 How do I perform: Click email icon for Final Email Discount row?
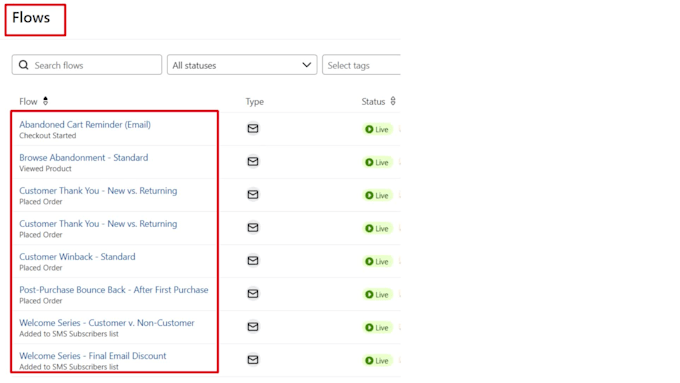[x=253, y=360]
